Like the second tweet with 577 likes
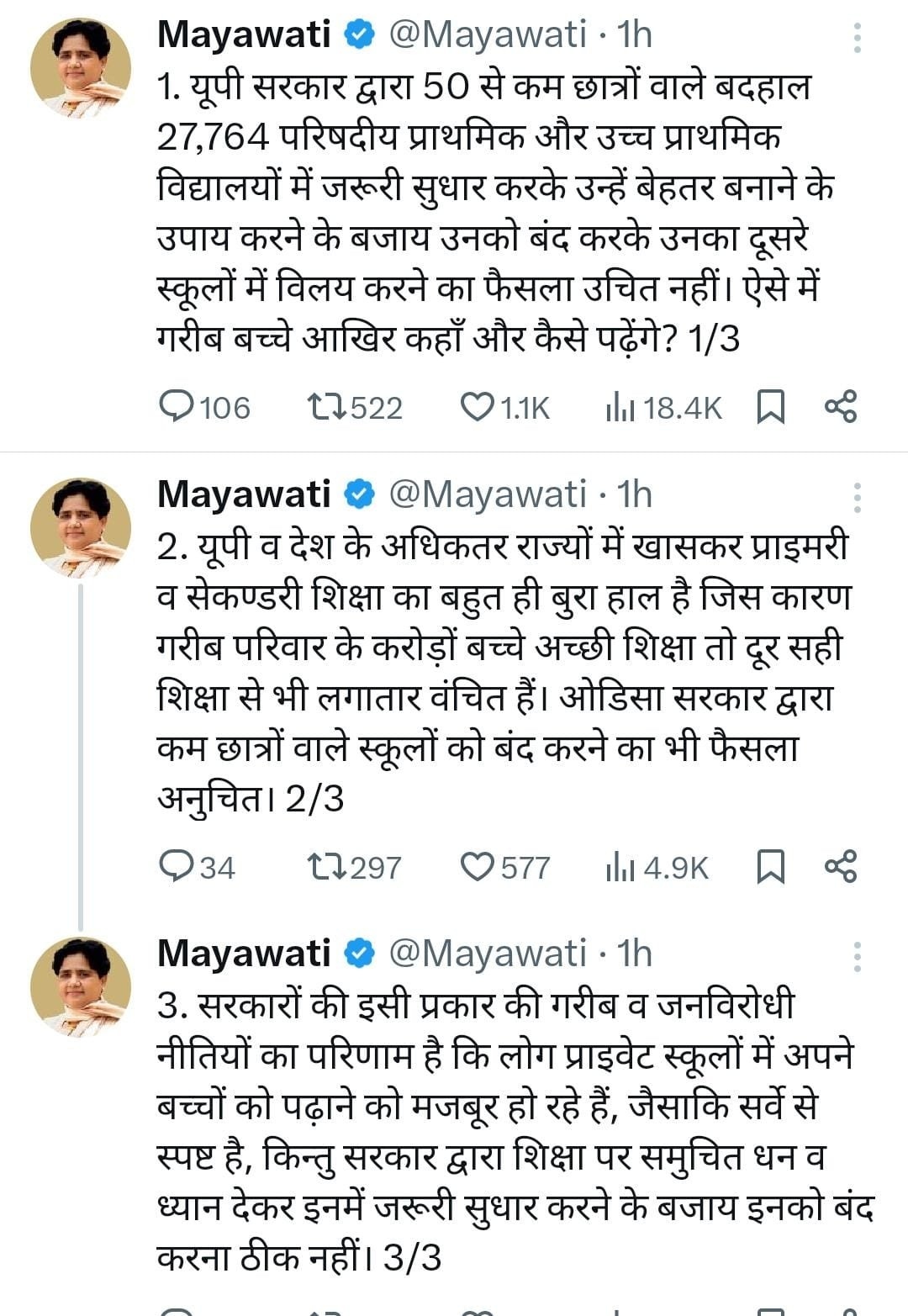 point(478,867)
